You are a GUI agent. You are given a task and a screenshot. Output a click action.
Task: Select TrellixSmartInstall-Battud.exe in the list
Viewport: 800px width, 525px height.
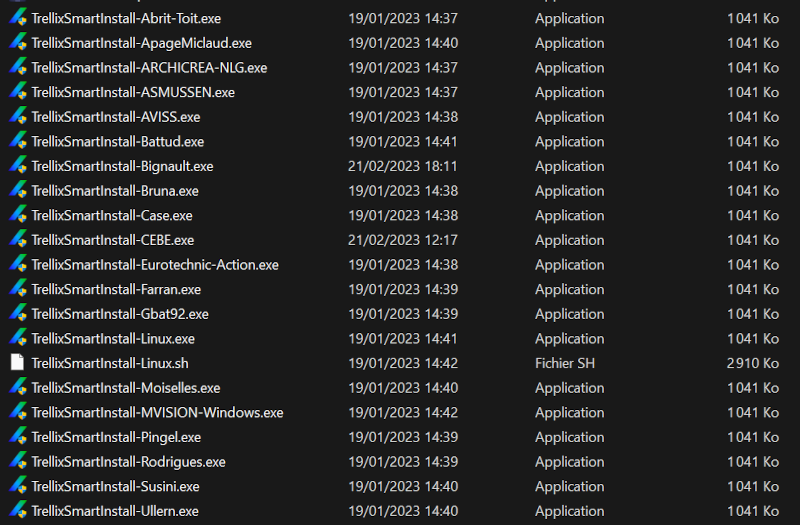pos(117,142)
